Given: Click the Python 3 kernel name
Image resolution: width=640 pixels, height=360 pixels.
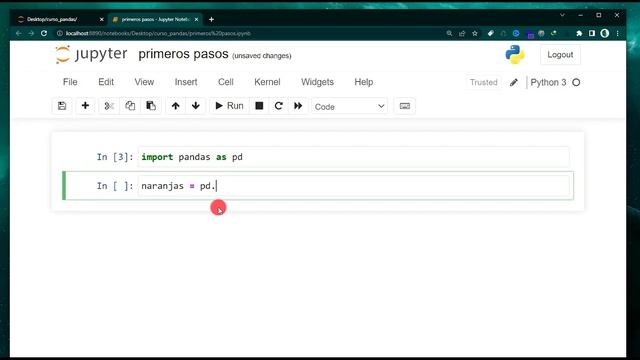Looking at the screenshot, I should tap(548, 82).
